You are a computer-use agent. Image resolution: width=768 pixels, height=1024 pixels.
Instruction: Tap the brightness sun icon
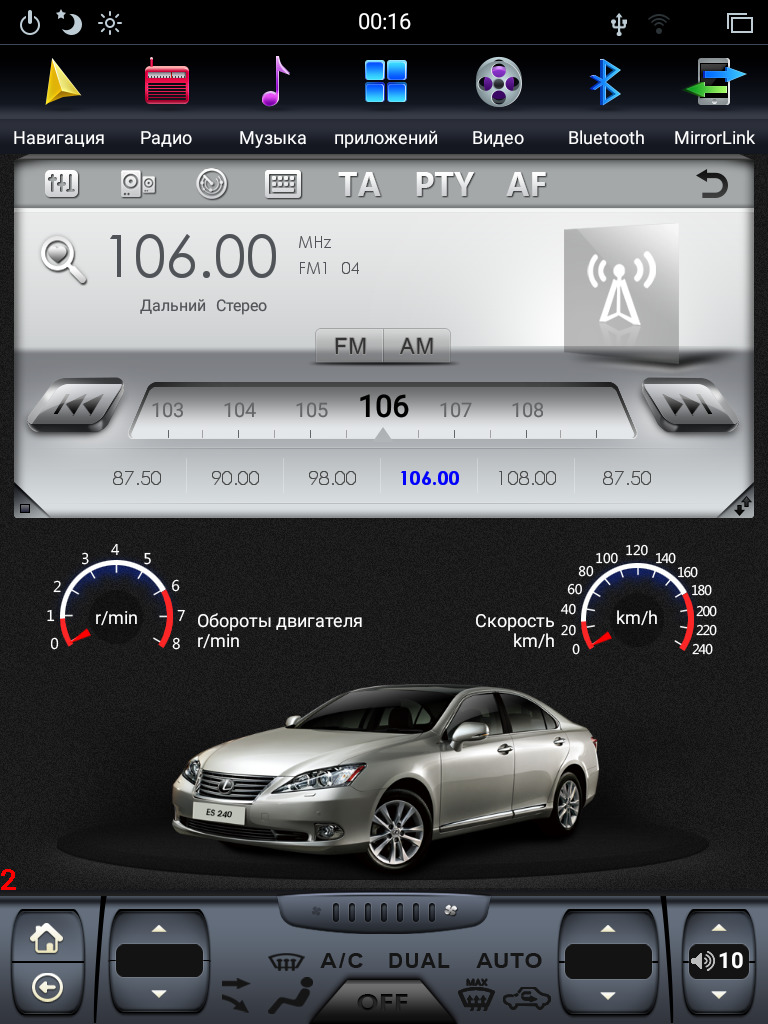pyautogui.click(x=110, y=24)
